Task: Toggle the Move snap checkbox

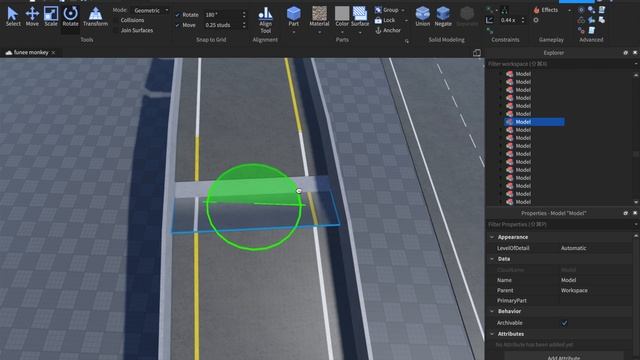Action: pos(177,25)
